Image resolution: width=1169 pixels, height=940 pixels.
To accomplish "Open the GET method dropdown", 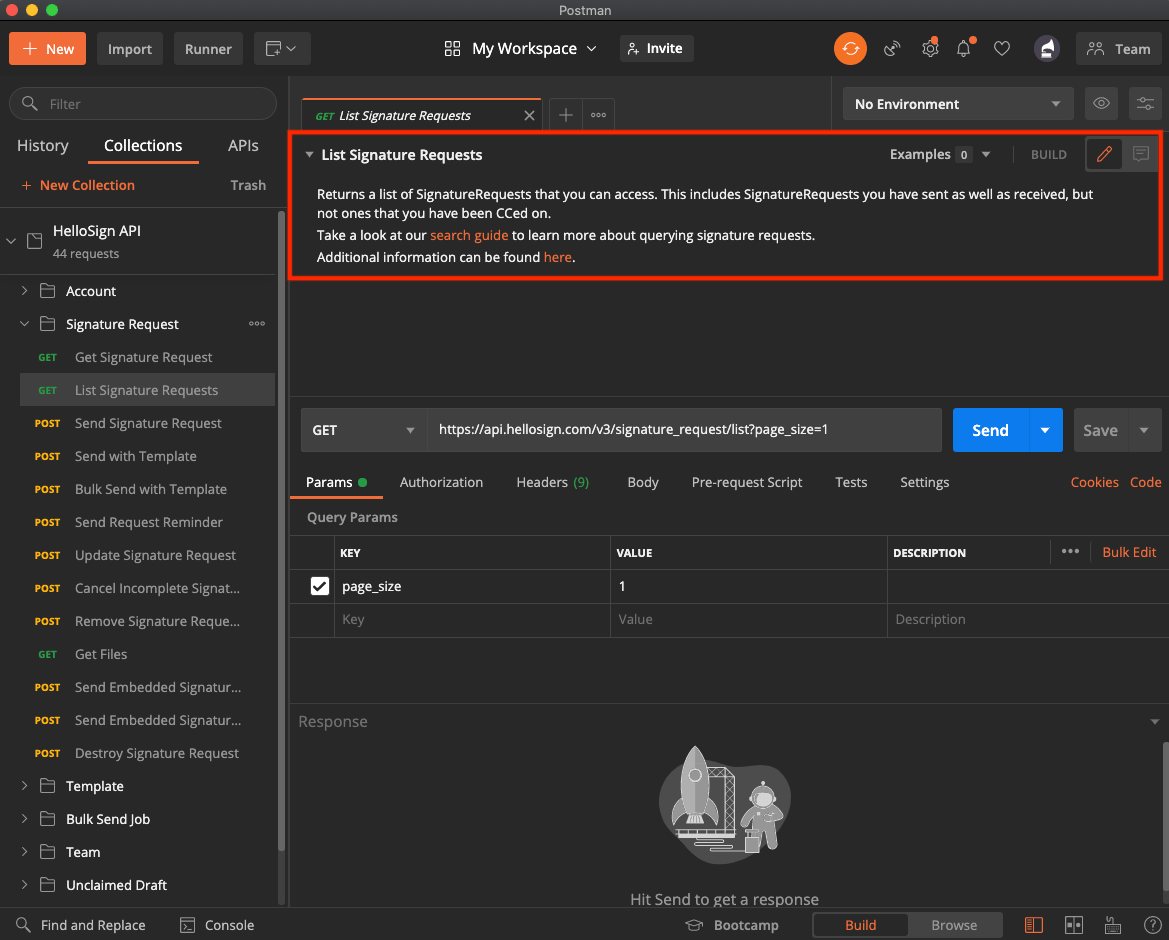I will 363,430.
